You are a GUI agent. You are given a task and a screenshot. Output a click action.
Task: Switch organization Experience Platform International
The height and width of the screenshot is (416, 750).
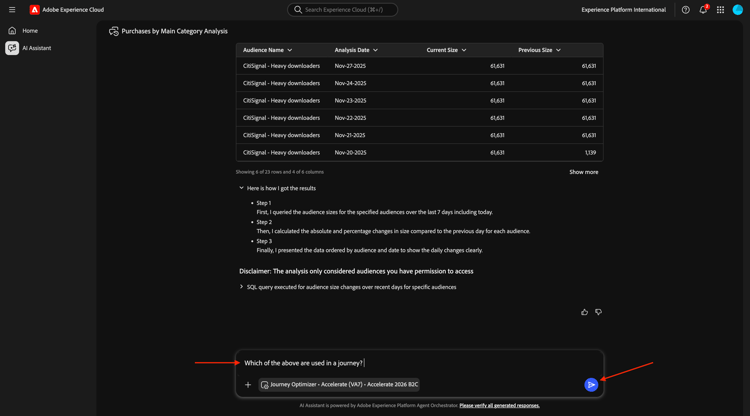point(623,10)
